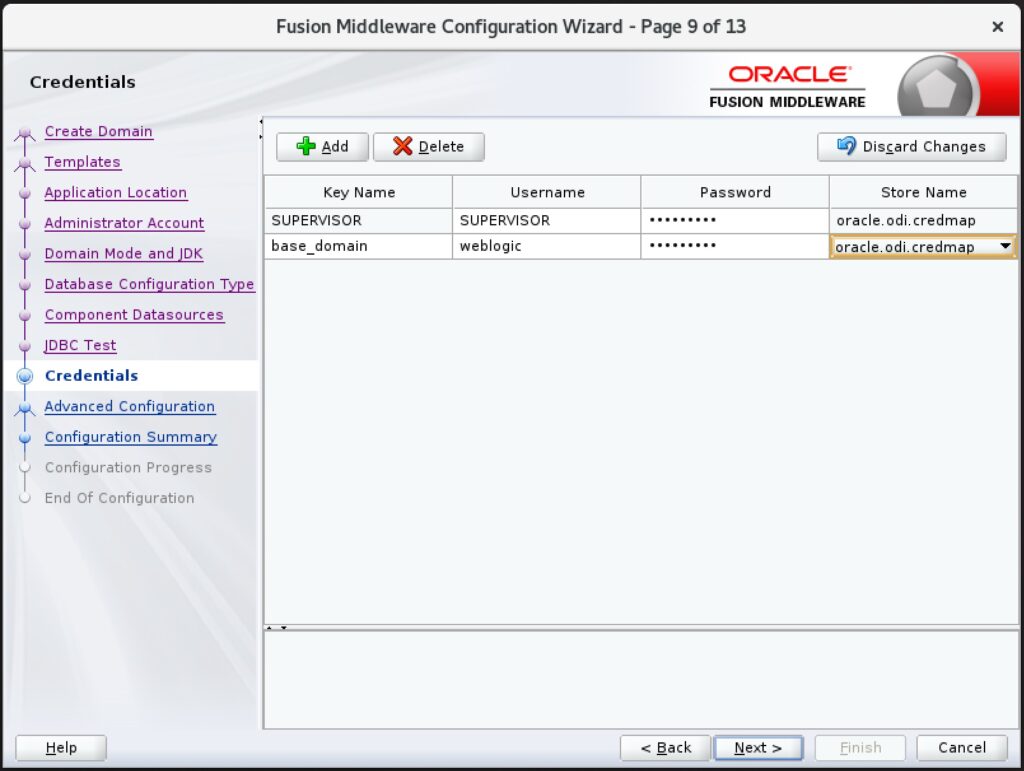
Task: Click the Delete button
Action: (x=428, y=146)
